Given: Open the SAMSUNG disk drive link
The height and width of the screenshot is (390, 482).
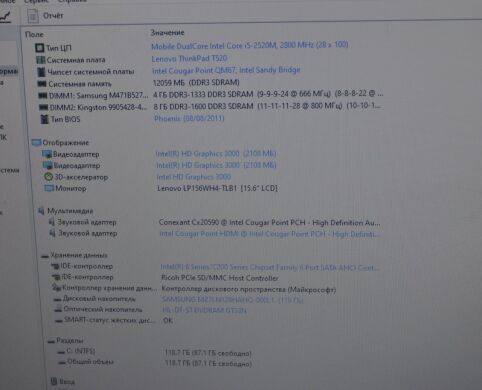Looking at the screenshot, I should 232,300.
